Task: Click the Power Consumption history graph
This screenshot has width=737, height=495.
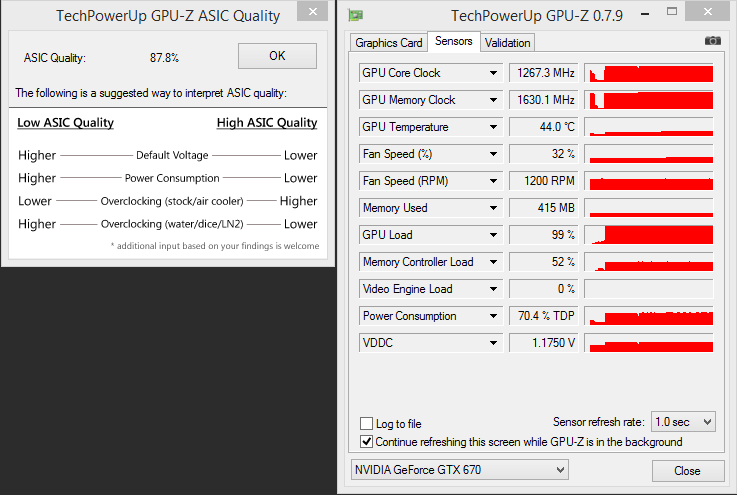Action: (x=649, y=316)
